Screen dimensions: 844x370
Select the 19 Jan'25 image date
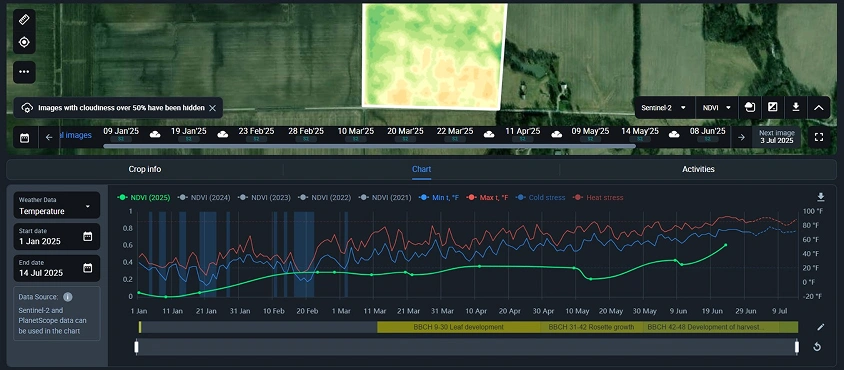(x=188, y=134)
